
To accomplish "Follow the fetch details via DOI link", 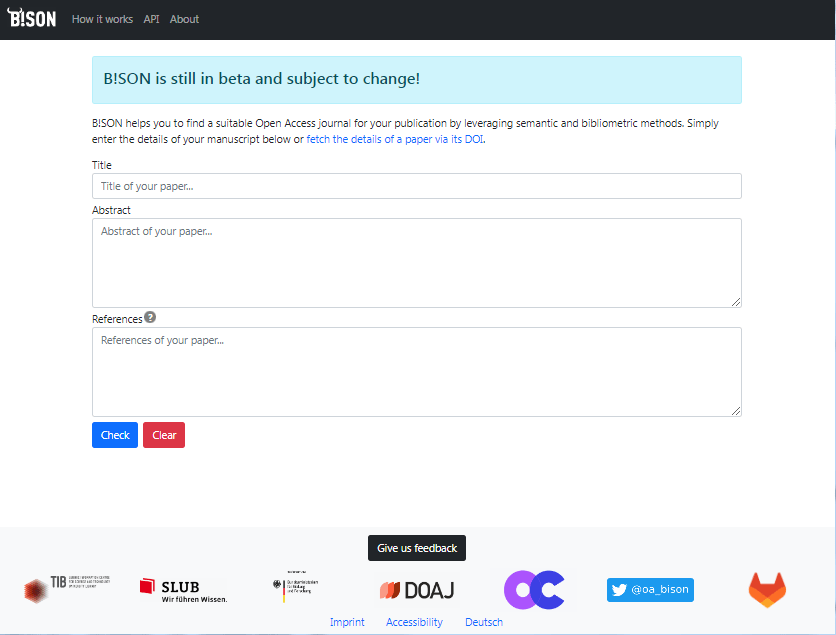I will point(395,140).
